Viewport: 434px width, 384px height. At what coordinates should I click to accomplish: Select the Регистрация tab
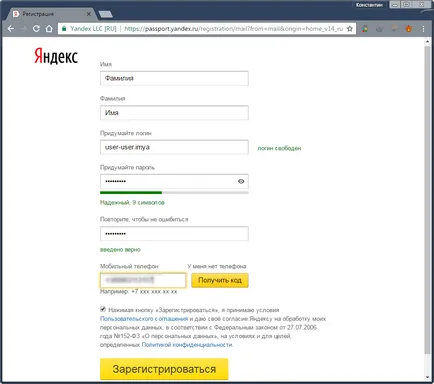point(52,14)
